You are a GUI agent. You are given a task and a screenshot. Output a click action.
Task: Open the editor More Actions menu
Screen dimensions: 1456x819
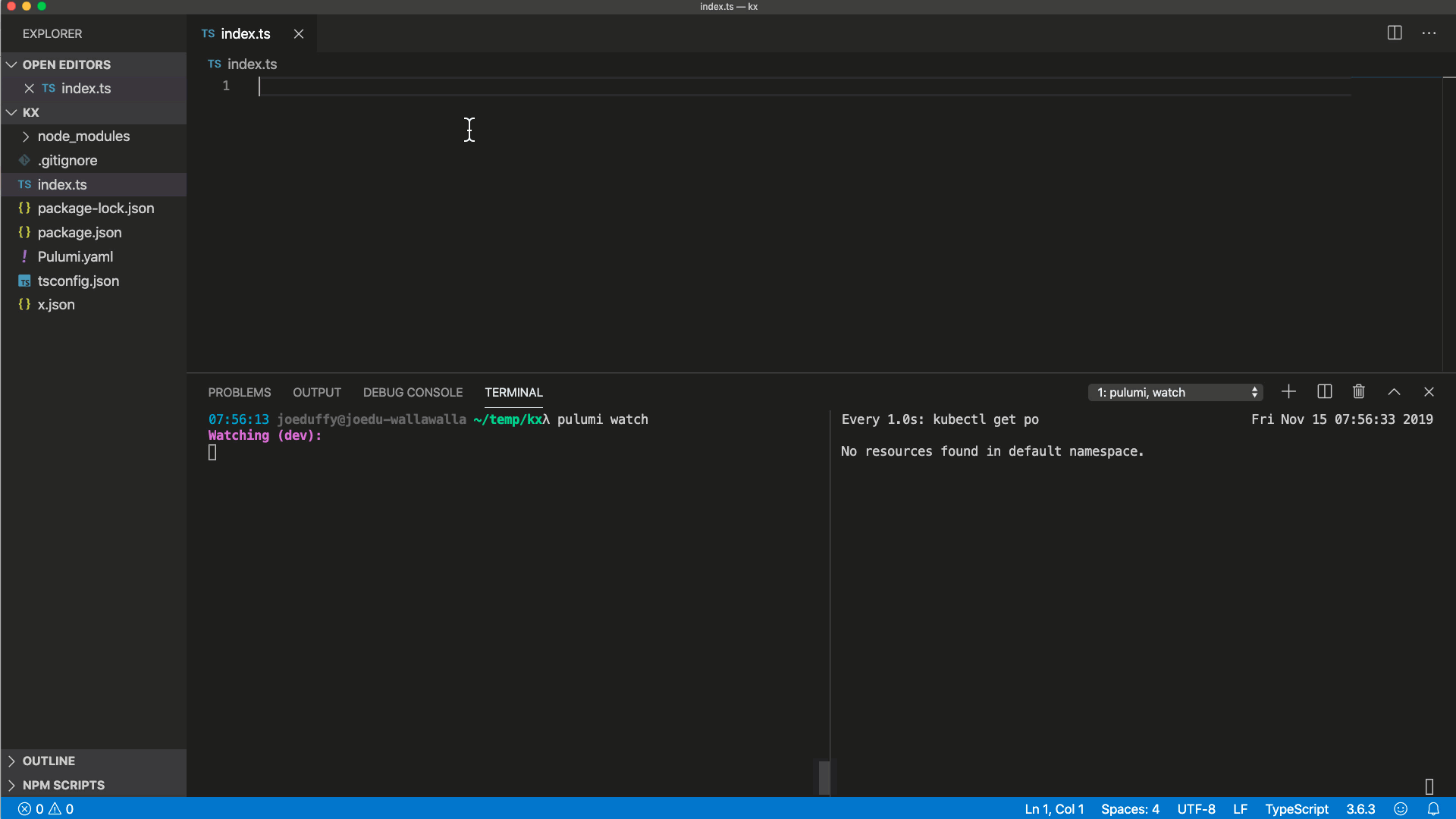tap(1429, 33)
